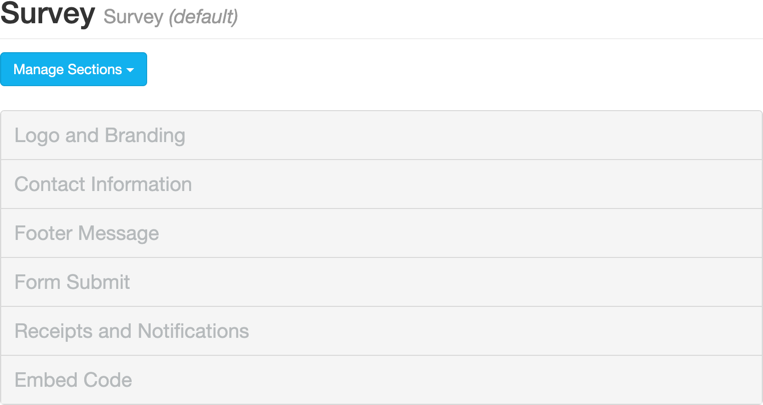Expand the Logo and Branding section
The width and height of the screenshot is (763, 405).
pos(381,135)
